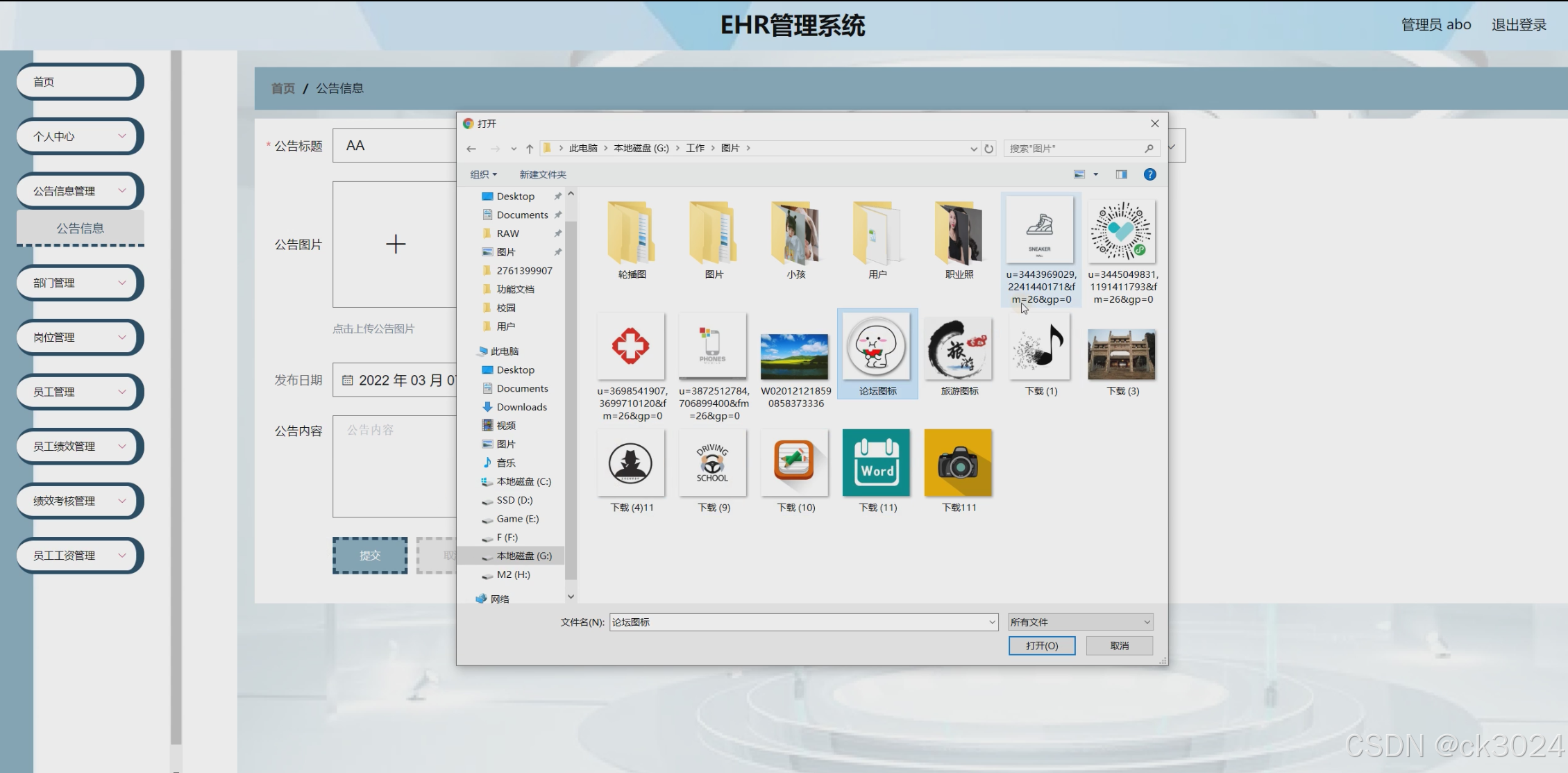Click the 提交 submit button
Image resolution: width=1568 pixels, height=773 pixels.
click(369, 555)
